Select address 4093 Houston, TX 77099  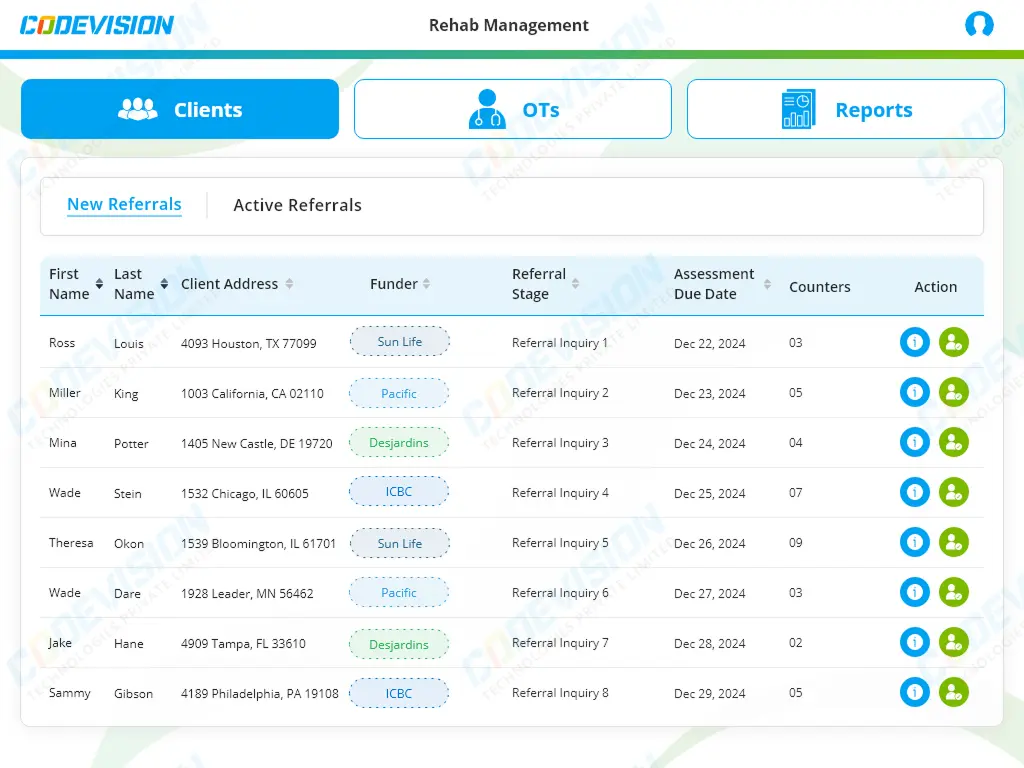coord(248,344)
